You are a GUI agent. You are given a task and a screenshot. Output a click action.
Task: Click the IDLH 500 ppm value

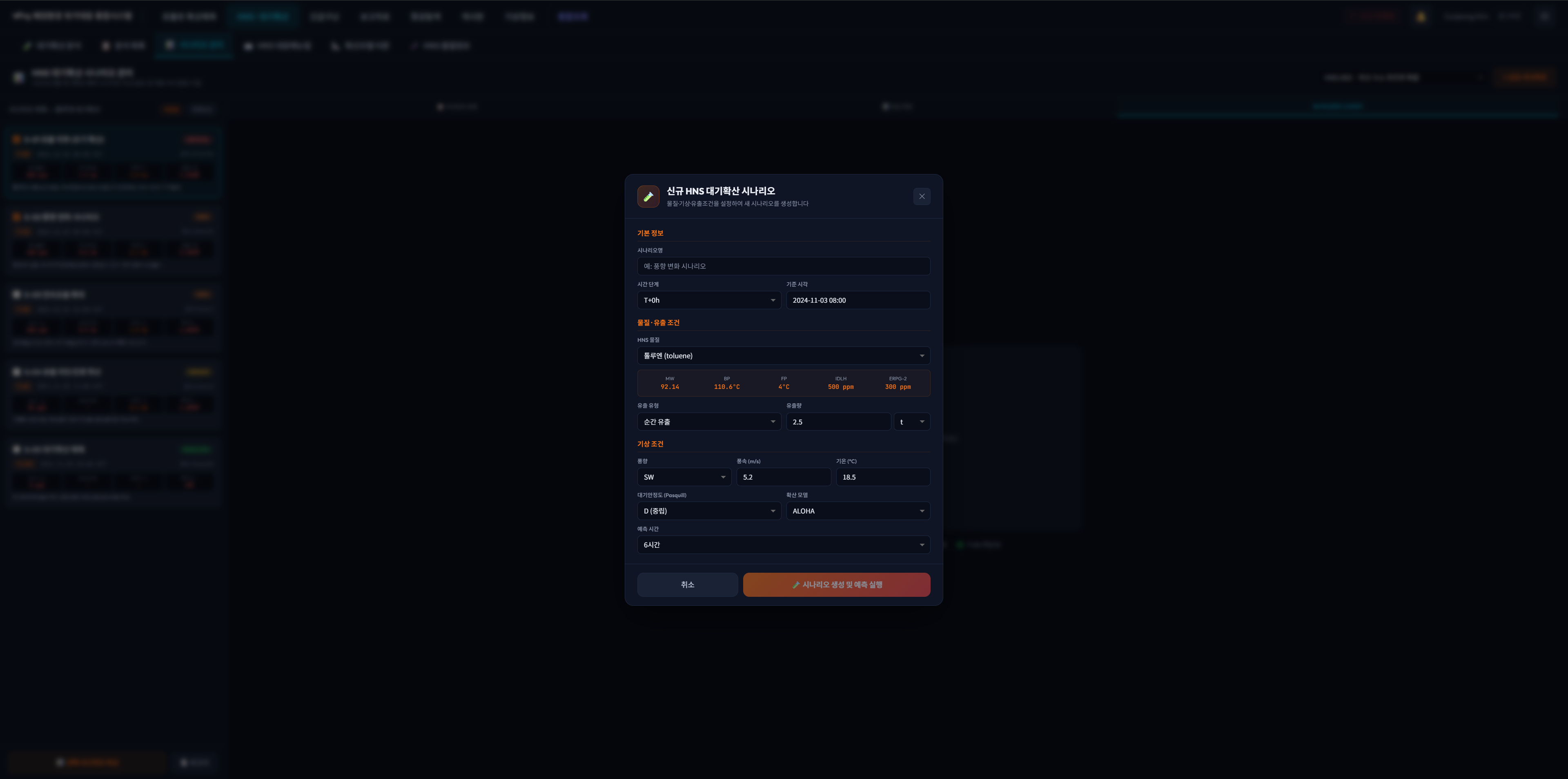[x=840, y=387]
